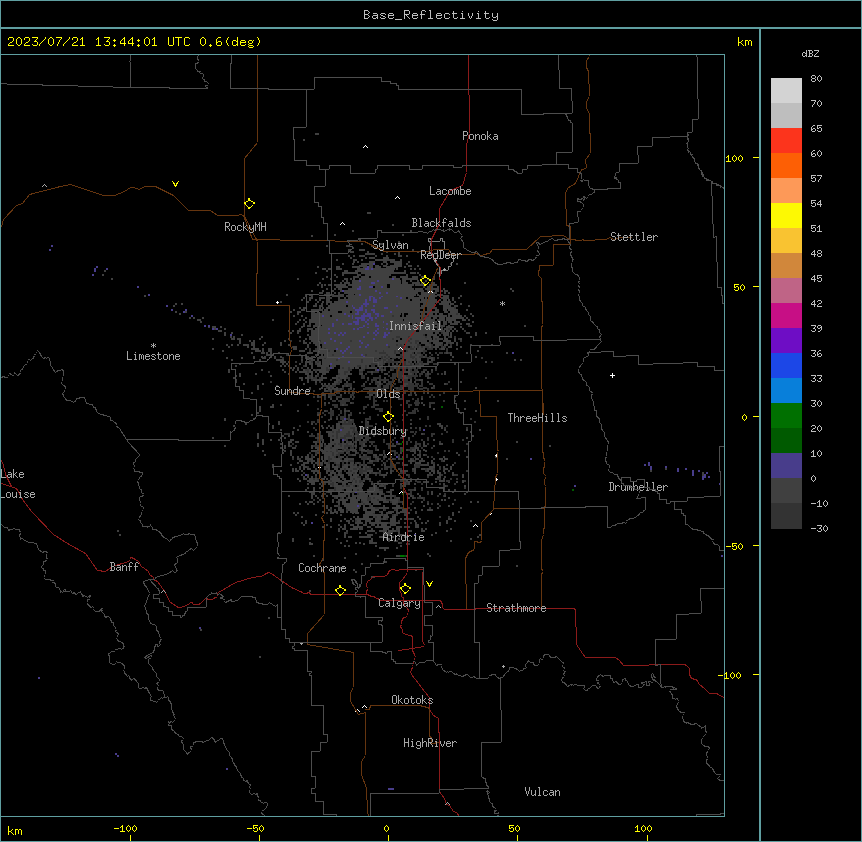Click the white plus marker north of Drumheller
The height and width of the screenshot is (842, 862).
[612, 375]
